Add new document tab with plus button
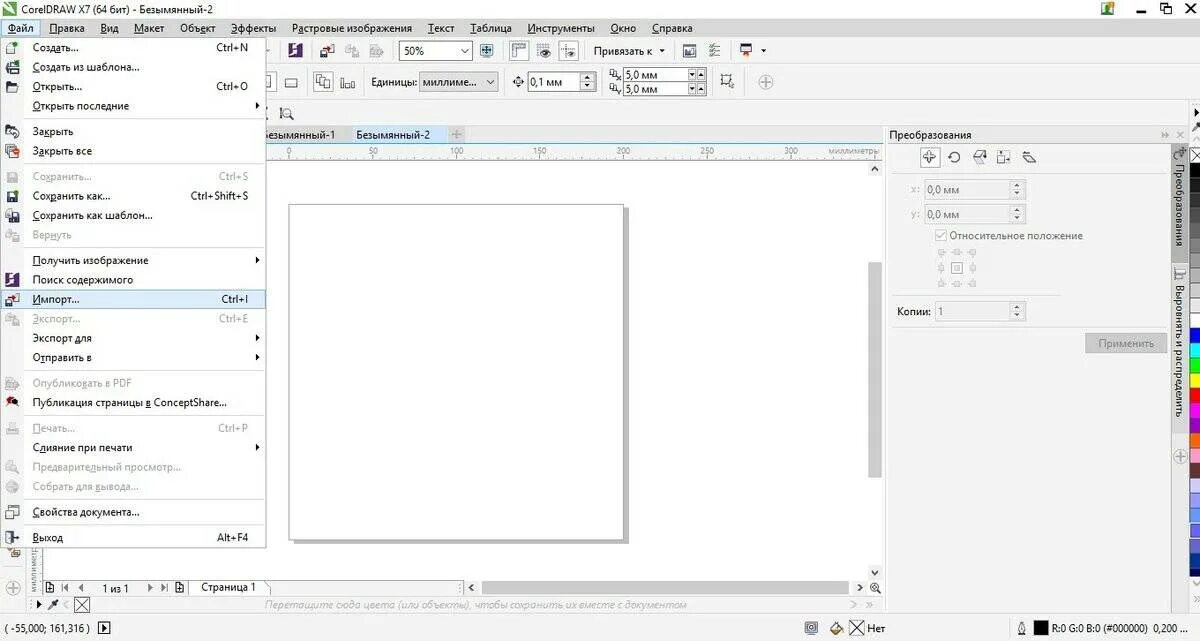The width and height of the screenshot is (1200, 641). (x=456, y=134)
